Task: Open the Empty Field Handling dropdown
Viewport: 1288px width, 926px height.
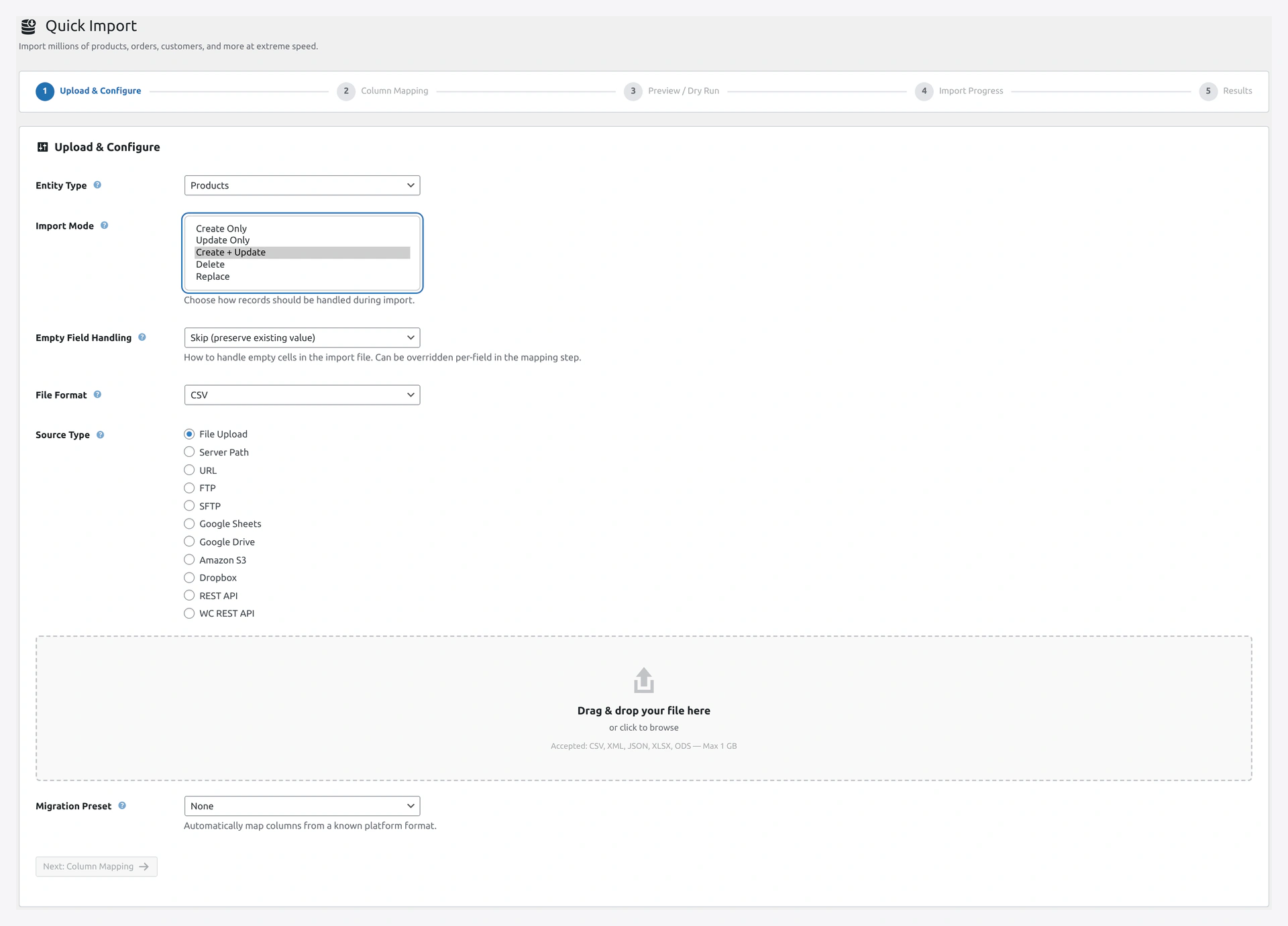Action: (x=302, y=338)
